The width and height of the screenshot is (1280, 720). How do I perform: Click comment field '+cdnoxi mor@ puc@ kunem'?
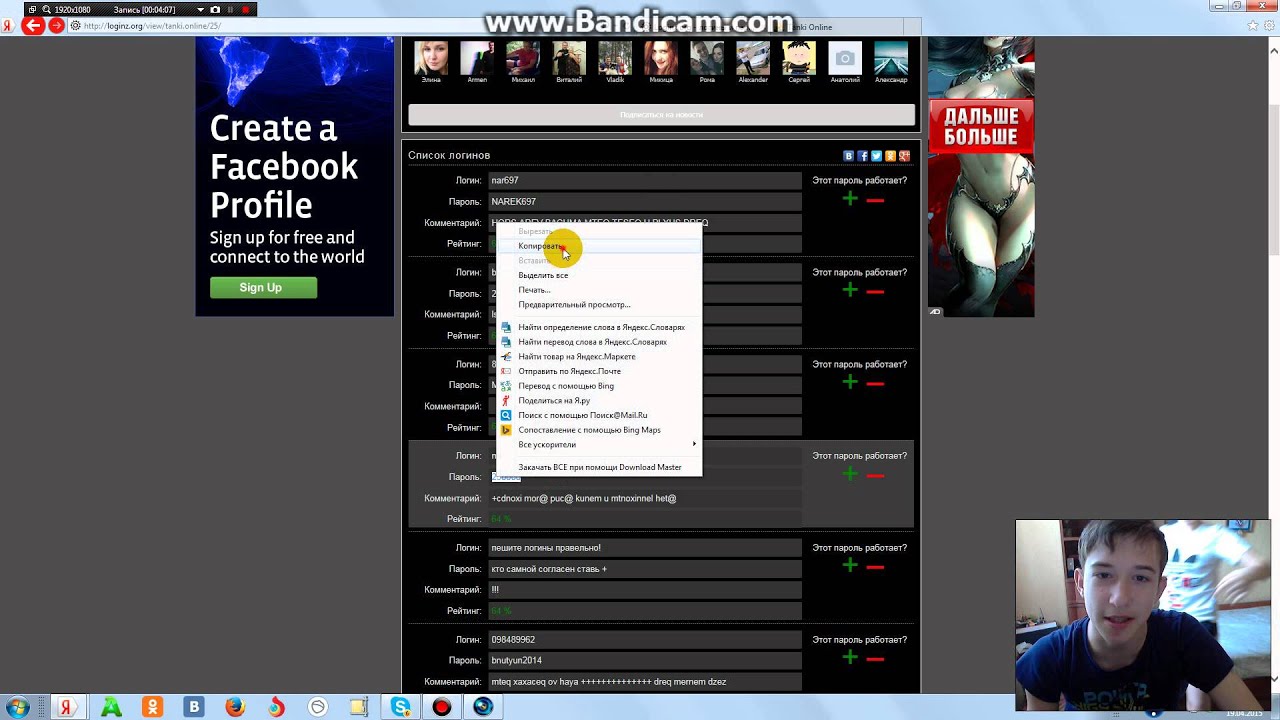coord(645,498)
